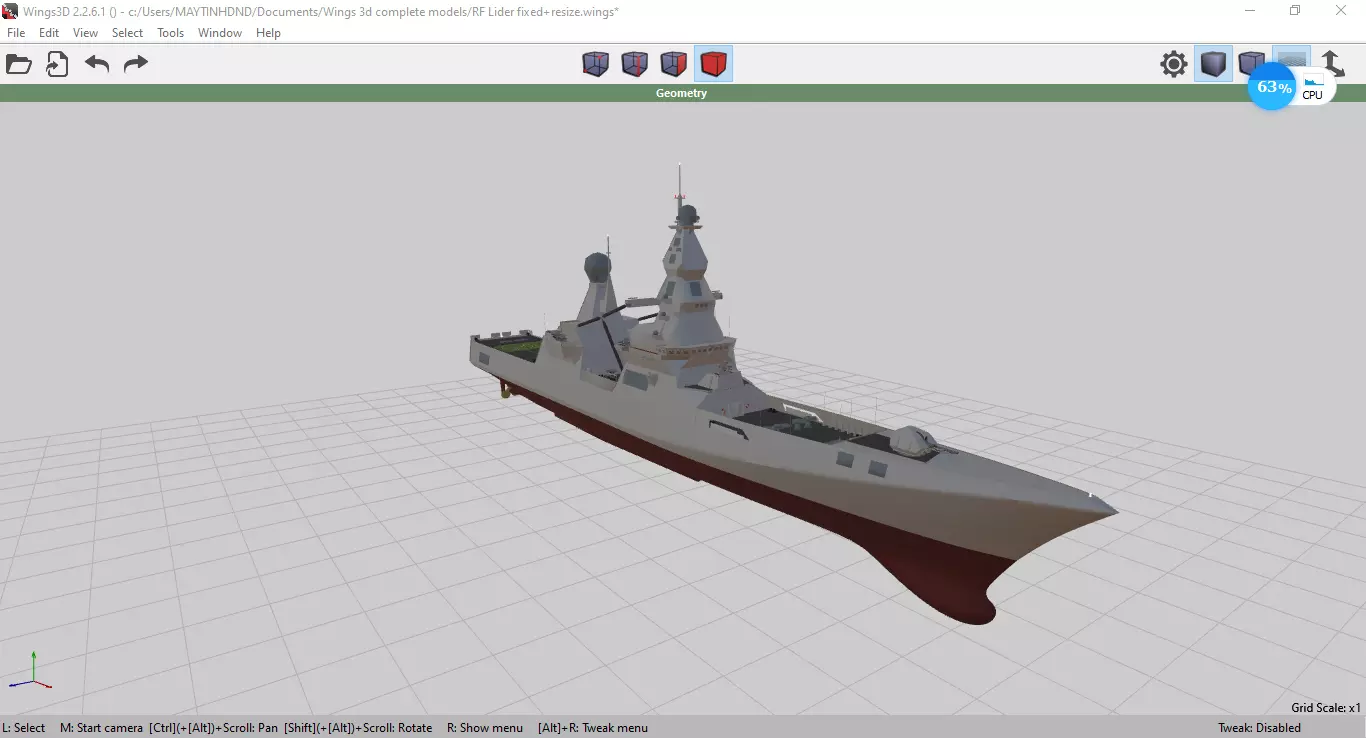This screenshot has height=738, width=1366.
Task: Toggle the axes display icon
Action: pyautogui.click(x=1333, y=64)
